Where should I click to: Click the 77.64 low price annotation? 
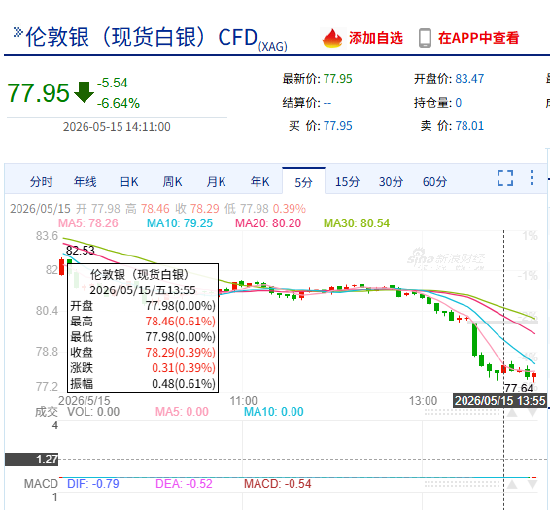pos(518,388)
